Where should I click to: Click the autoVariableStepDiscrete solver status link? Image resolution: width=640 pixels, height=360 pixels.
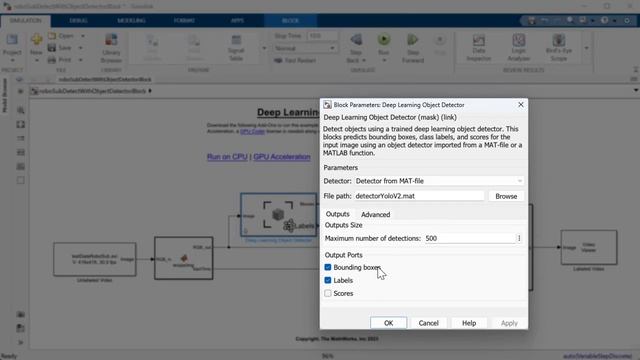[598, 356]
